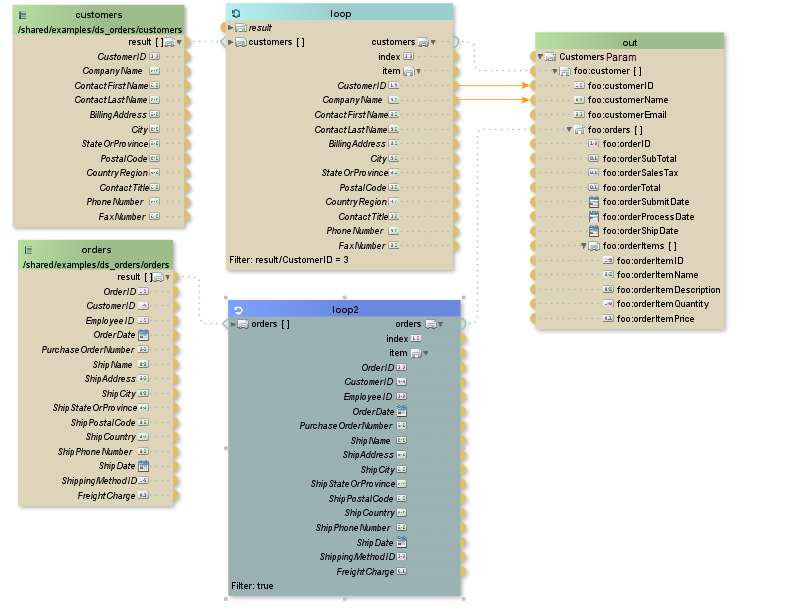Collapse the foo:orders [ ] tree node
Image resolution: width=805 pixels, height=612 pixels.
tap(569, 129)
